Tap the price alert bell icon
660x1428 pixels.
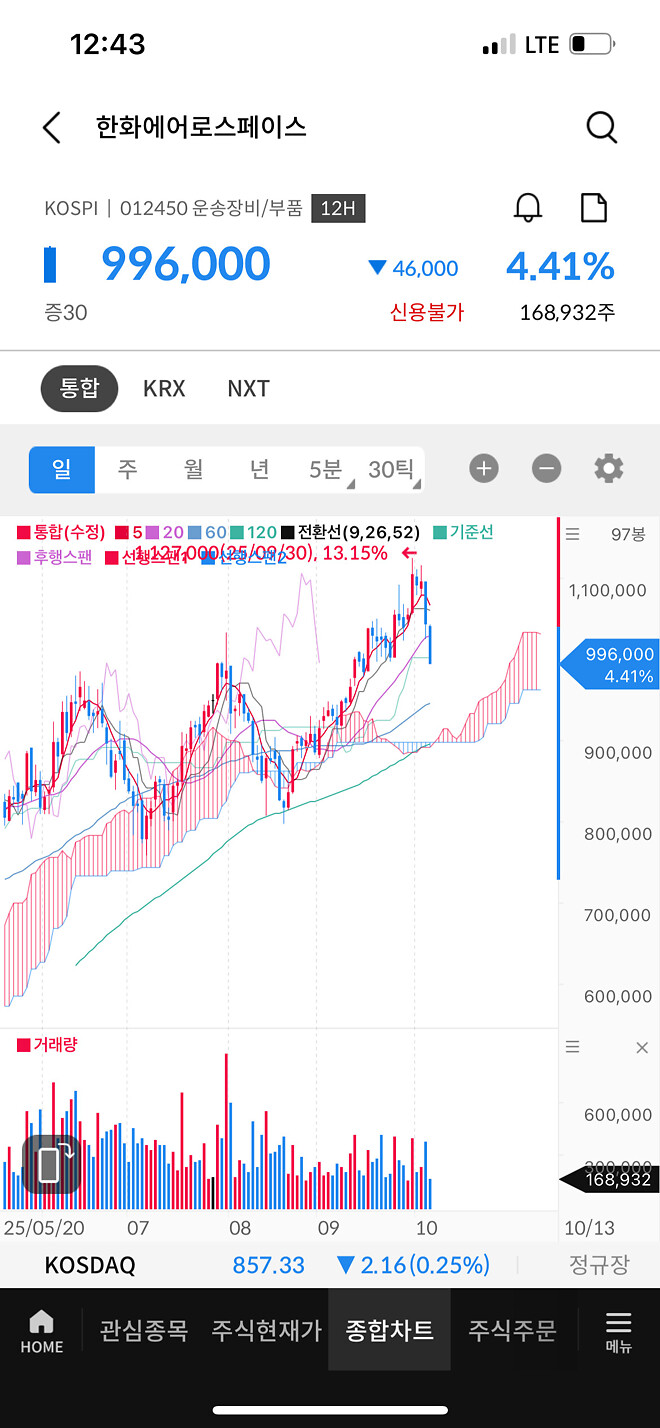tap(528, 208)
